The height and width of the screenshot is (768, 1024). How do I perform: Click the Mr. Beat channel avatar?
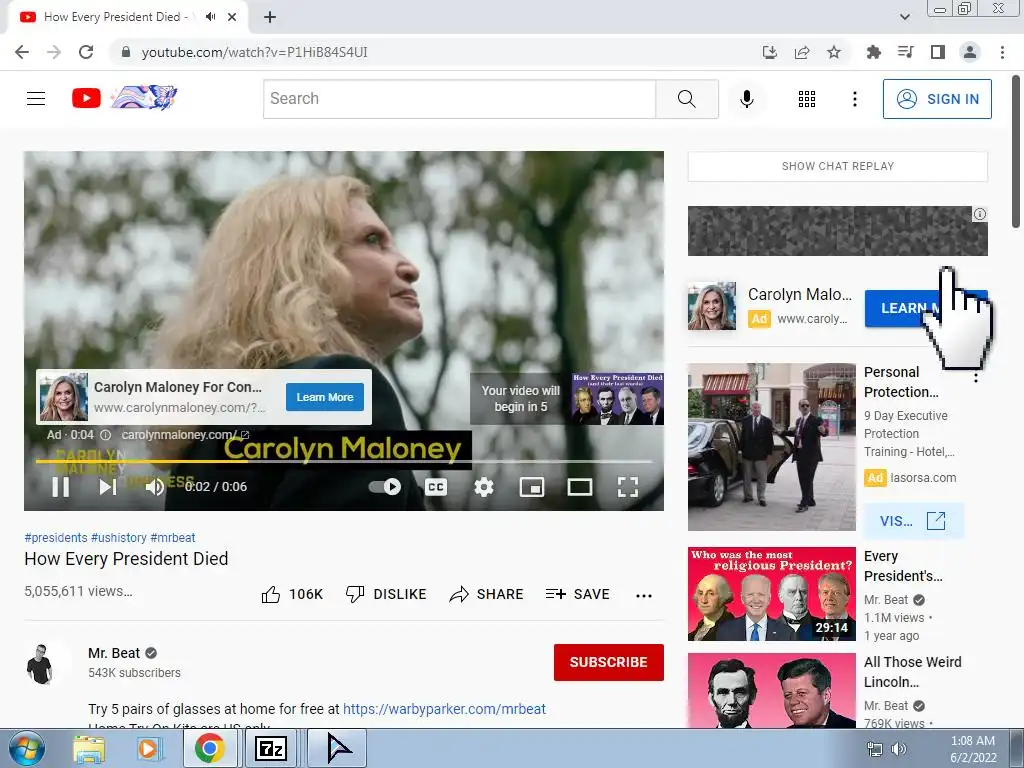pyautogui.click(x=40, y=664)
